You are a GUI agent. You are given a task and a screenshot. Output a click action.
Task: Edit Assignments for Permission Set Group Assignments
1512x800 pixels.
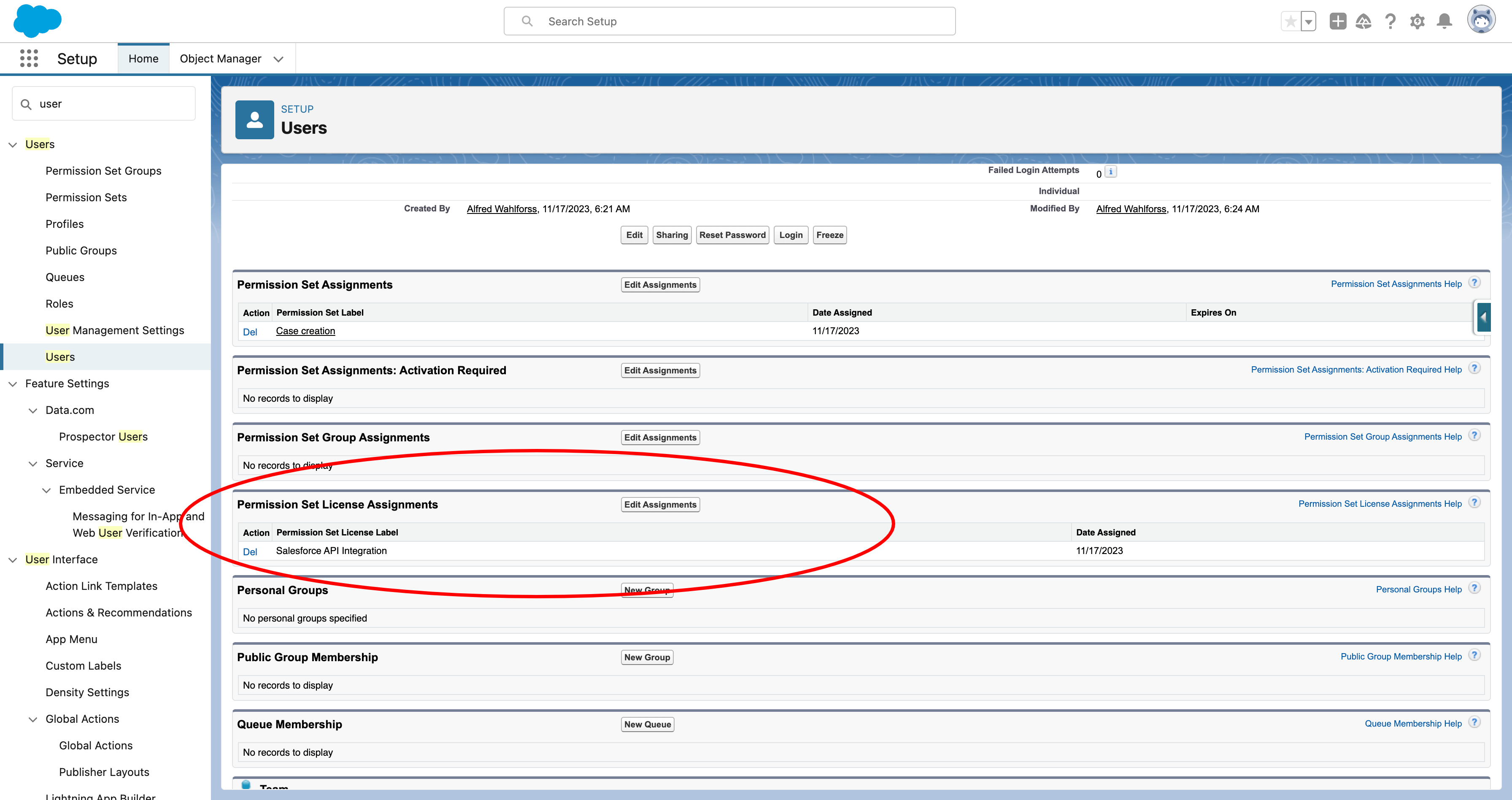pos(660,438)
